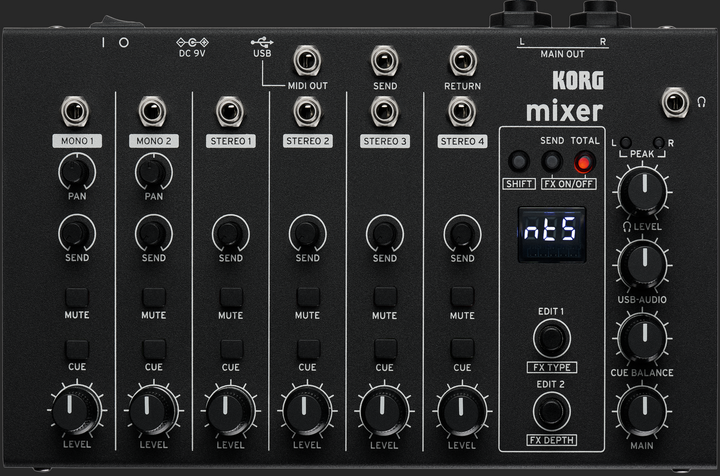
Task: Click the headphone icon beside the jack
Action: pos(701,102)
